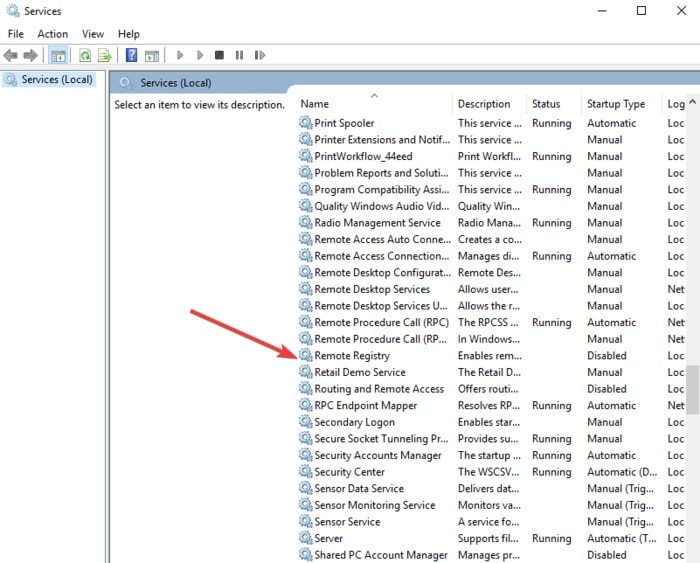Toggle the Show/Hide Console Tree icon

click(x=58, y=55)
